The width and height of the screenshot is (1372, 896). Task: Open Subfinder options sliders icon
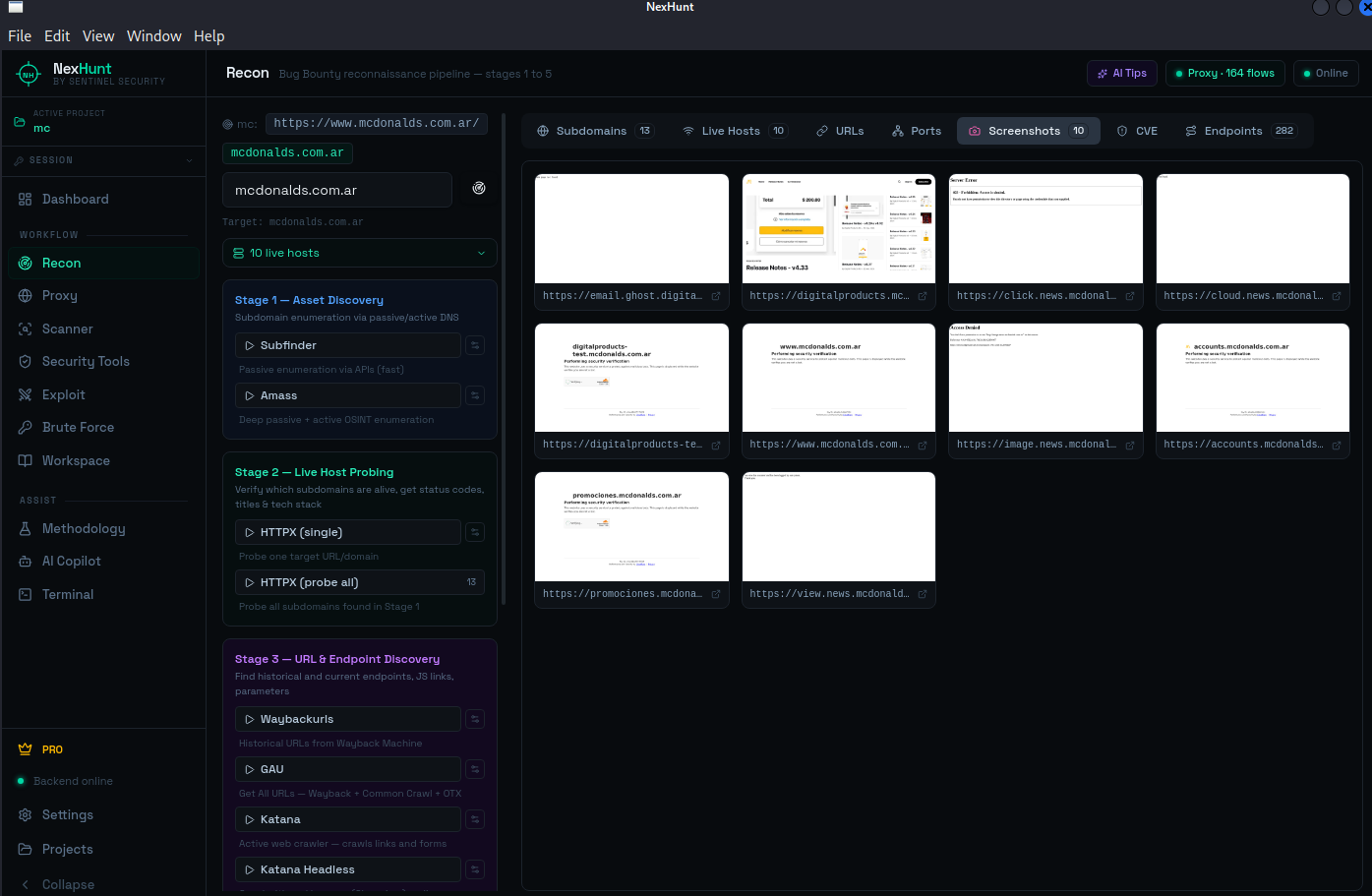pos(475,345)
